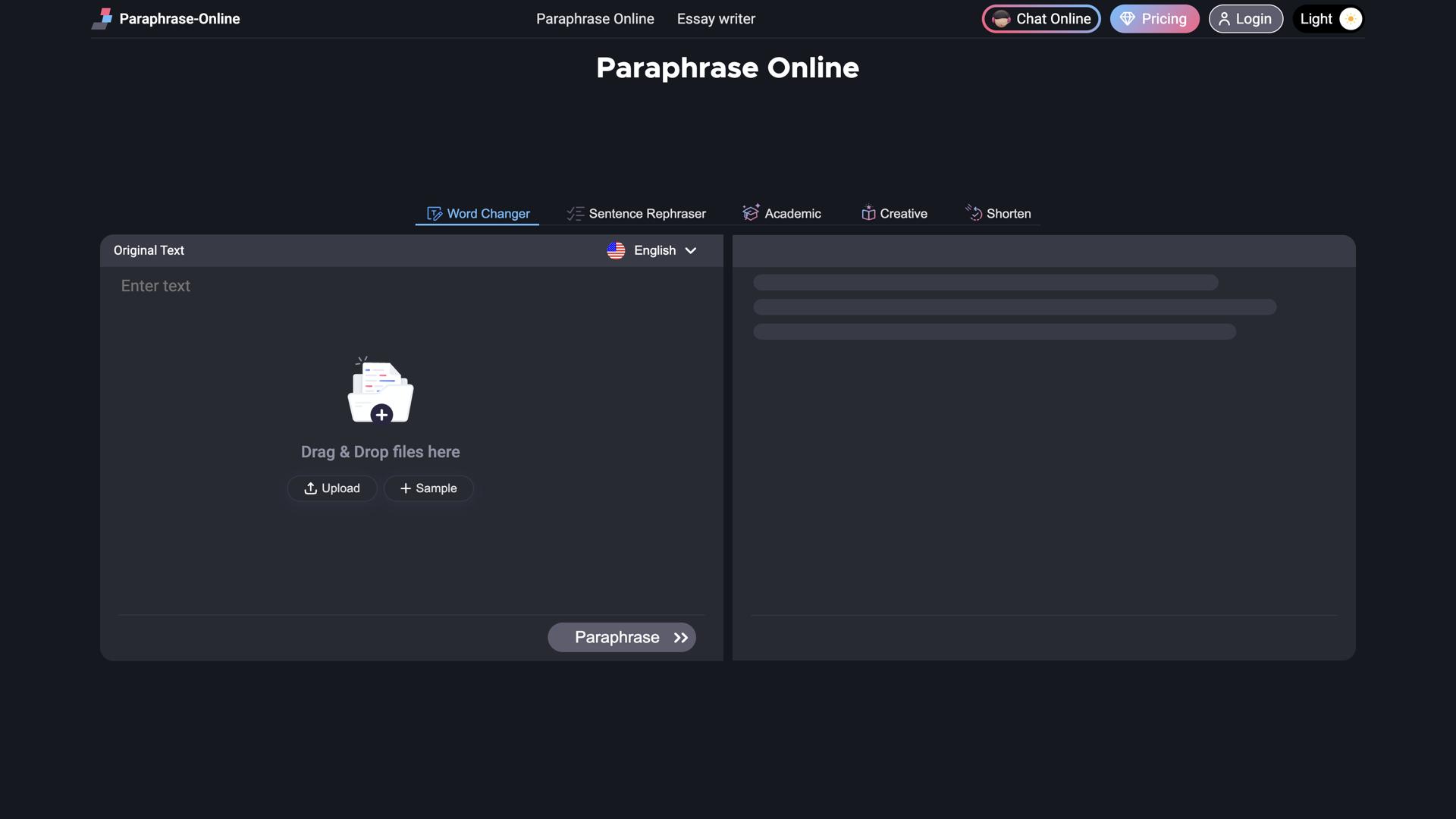
Task: Click the Paraphrase-Online logo icon
Action: pos(103,18)
